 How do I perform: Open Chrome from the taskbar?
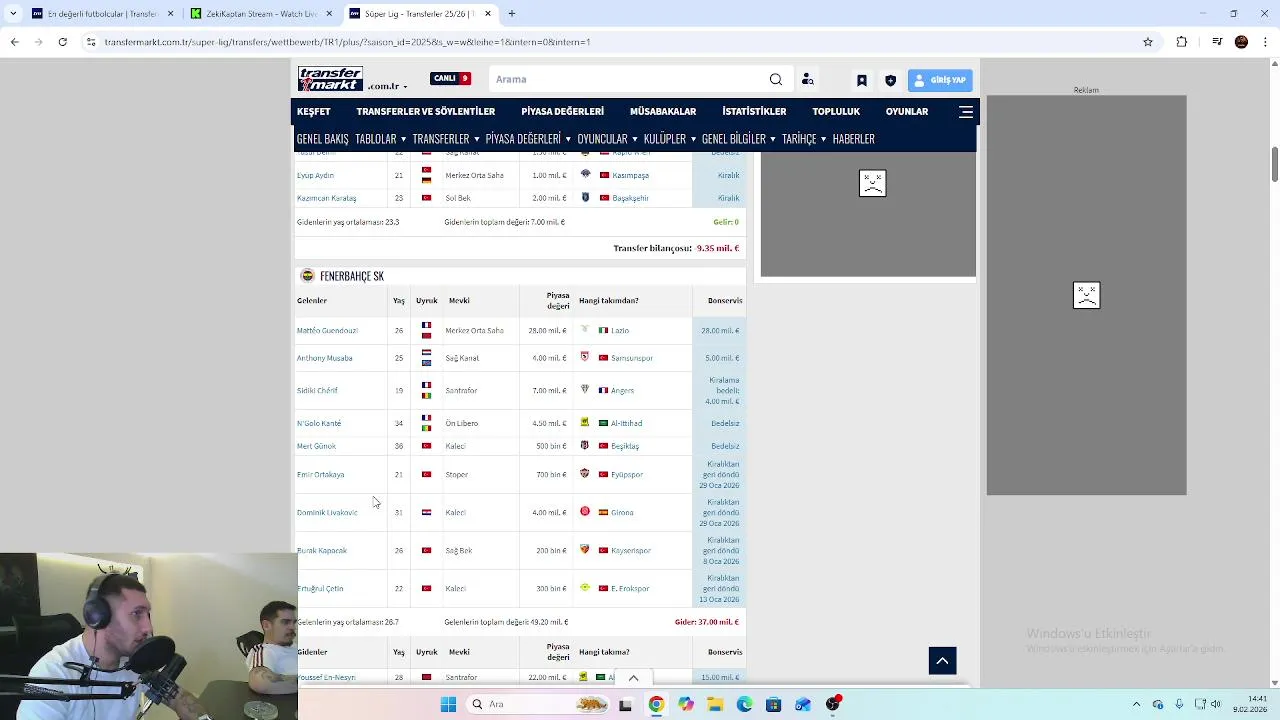656,704
